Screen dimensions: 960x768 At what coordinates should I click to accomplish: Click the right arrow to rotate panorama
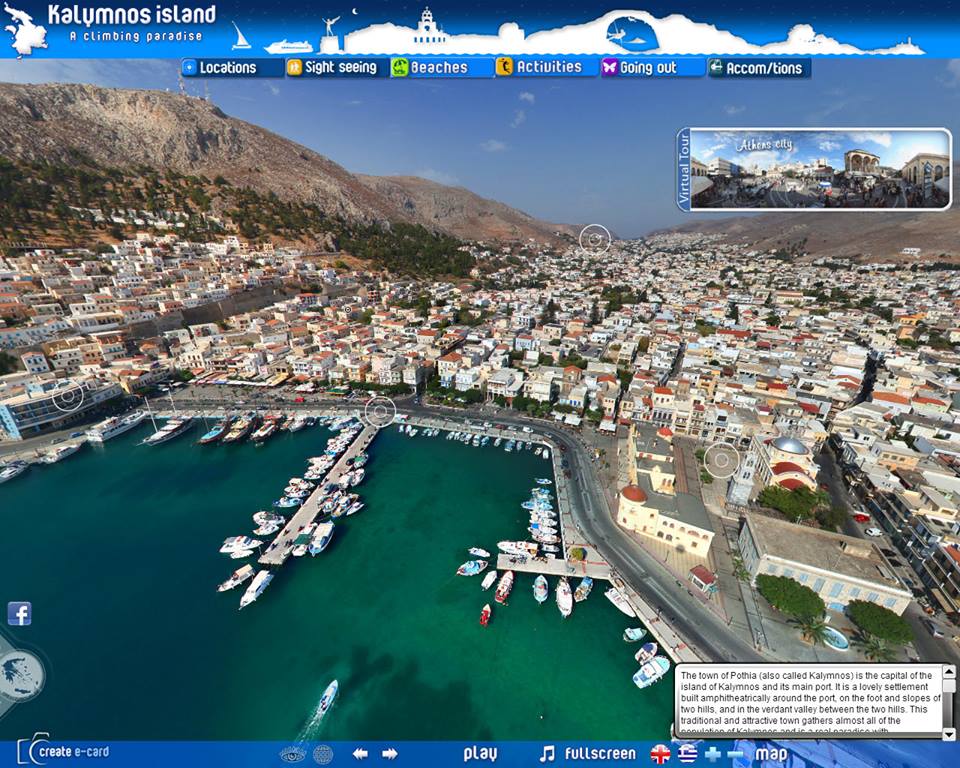(389, 754)
